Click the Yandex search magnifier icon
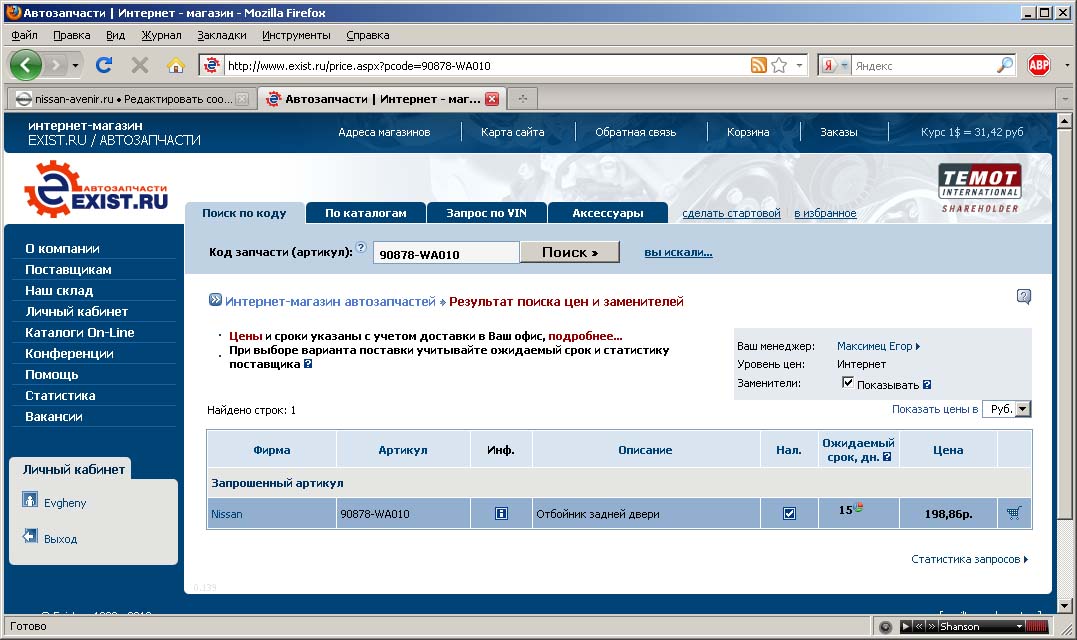 click(1004, 65)
